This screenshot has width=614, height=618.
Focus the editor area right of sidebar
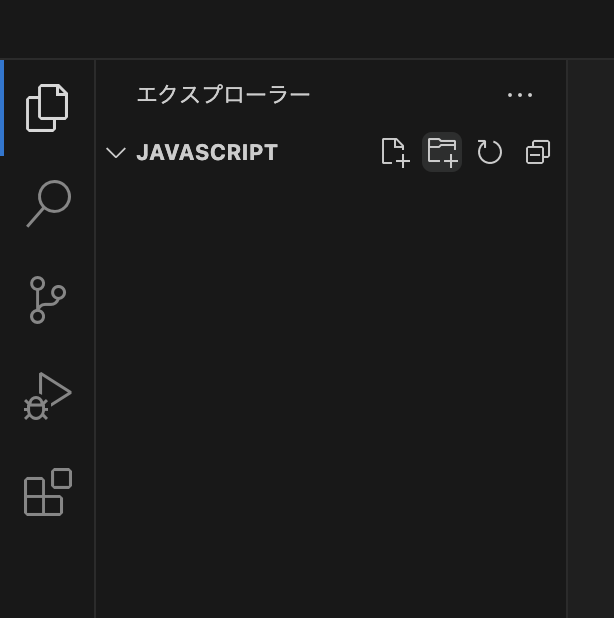point(591,340)
